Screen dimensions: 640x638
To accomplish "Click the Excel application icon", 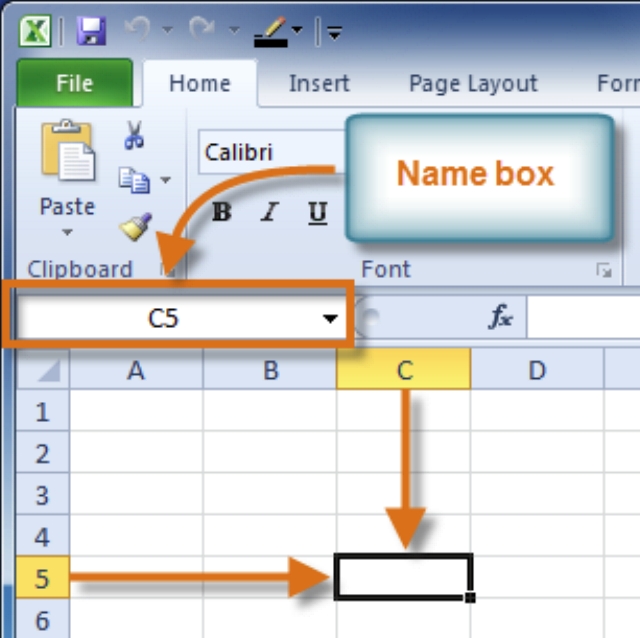I will click(35, 31).
